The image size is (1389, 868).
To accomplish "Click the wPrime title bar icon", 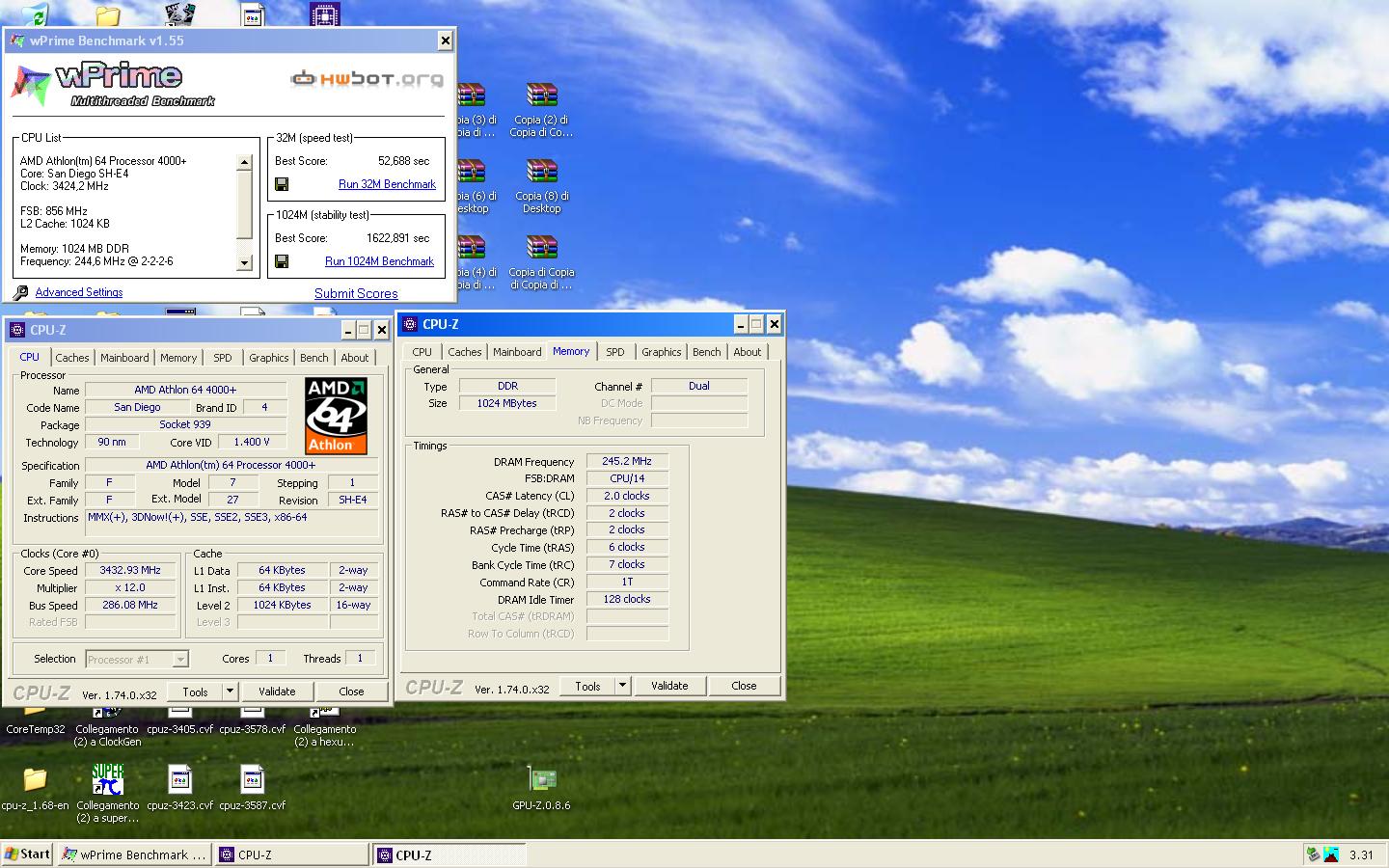I will (17, 41).
